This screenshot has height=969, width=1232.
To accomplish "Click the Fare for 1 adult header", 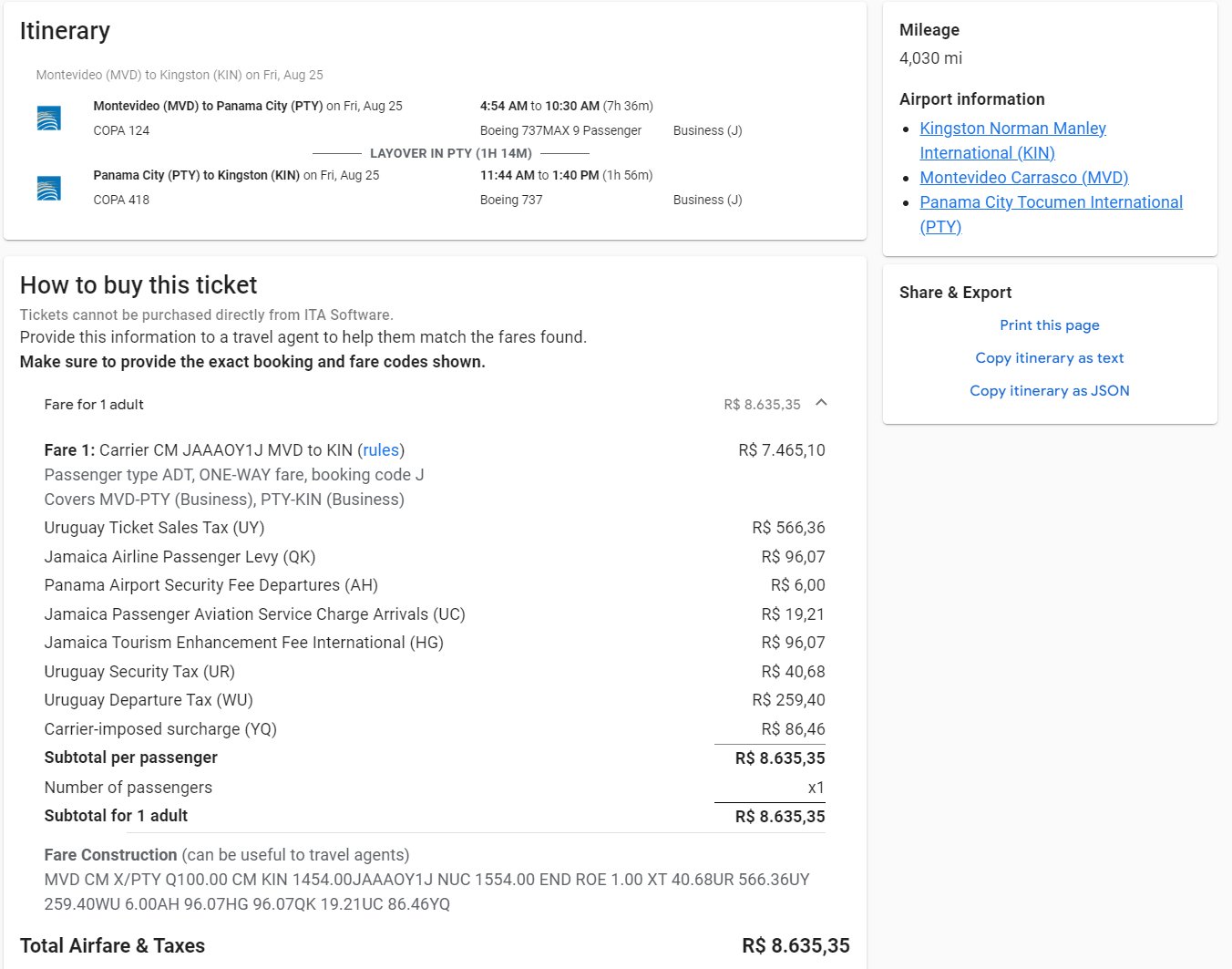I will click(x=94, y=405).
